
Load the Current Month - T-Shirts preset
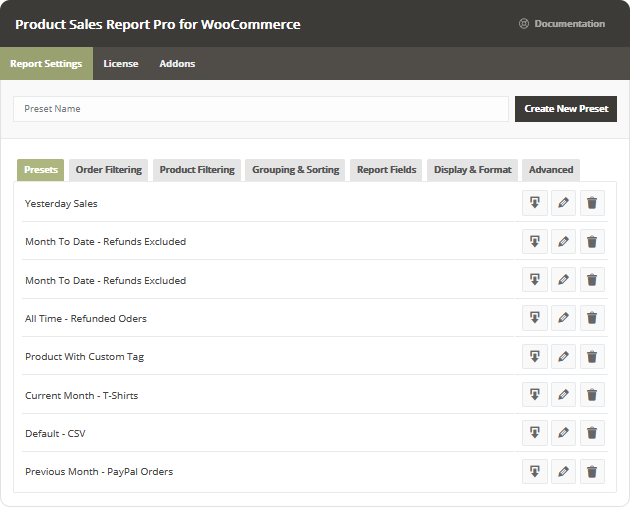(x=535, y=395)
